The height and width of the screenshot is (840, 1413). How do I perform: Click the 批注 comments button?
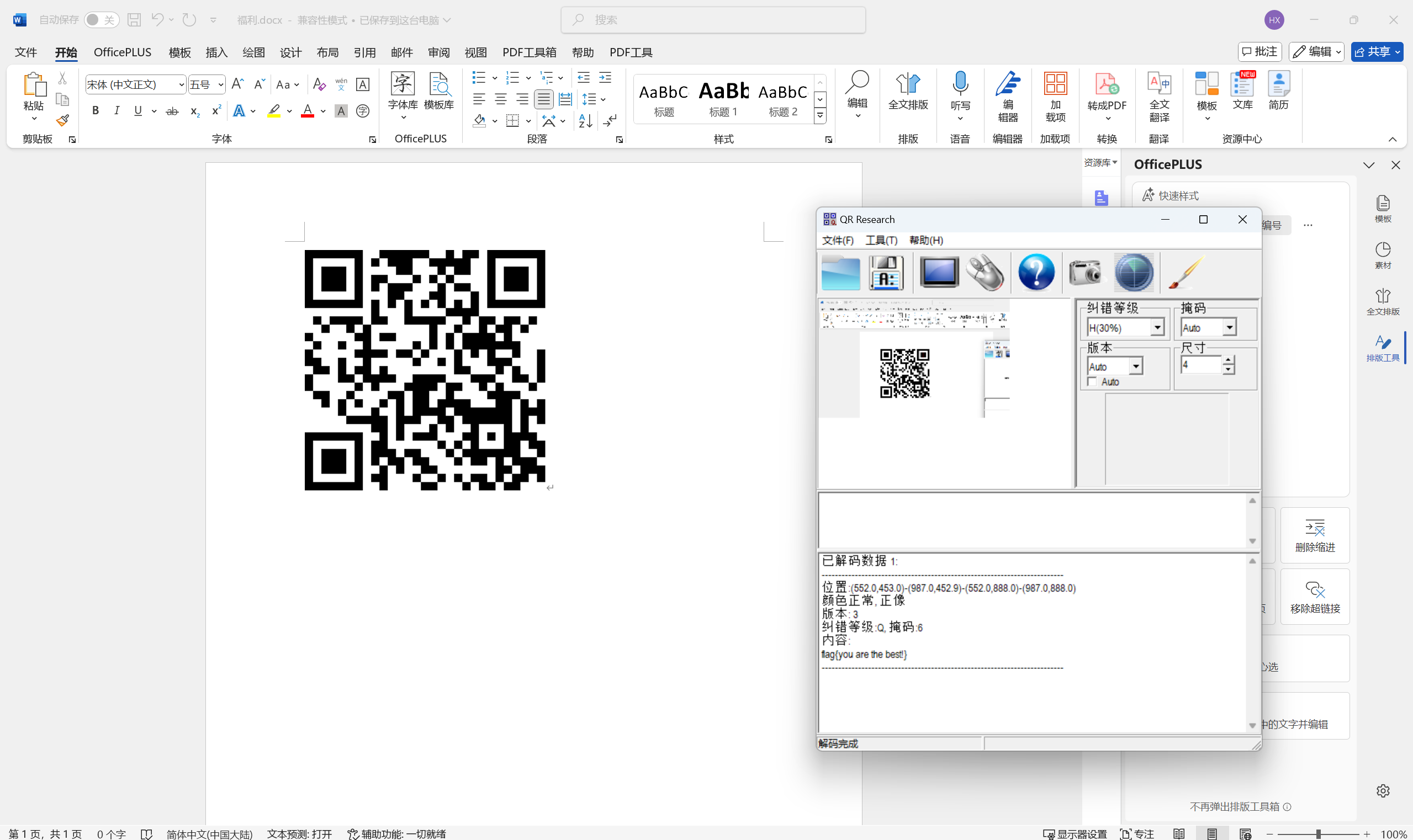click(1259, 51)
